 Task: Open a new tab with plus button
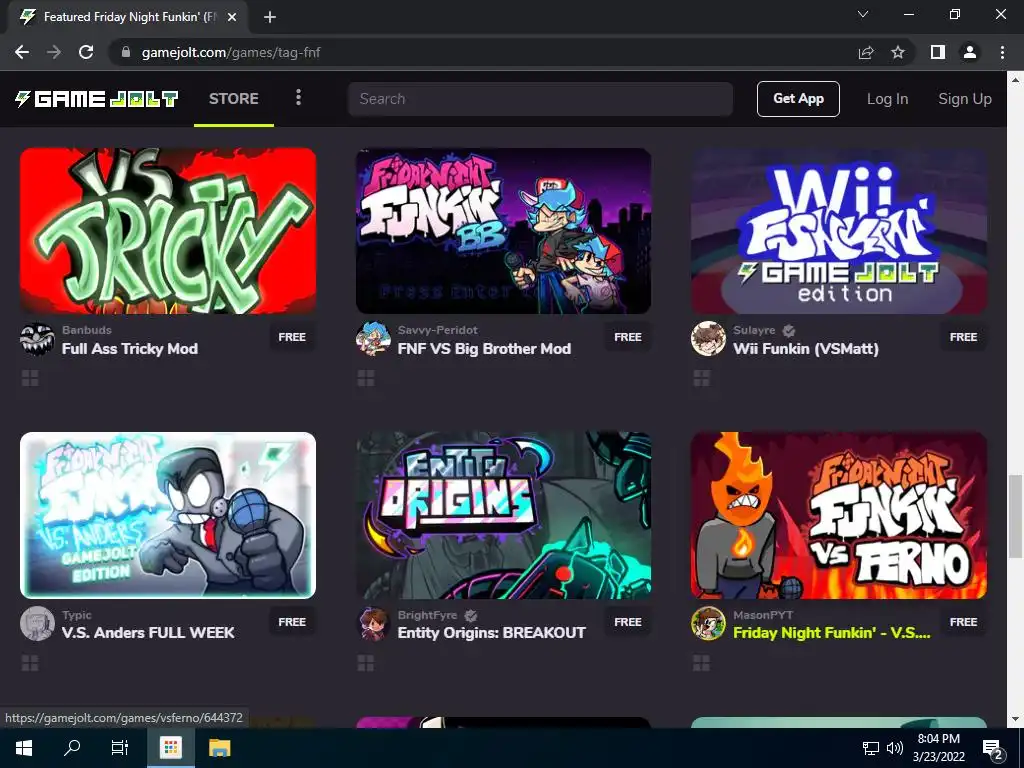(270, 17)
